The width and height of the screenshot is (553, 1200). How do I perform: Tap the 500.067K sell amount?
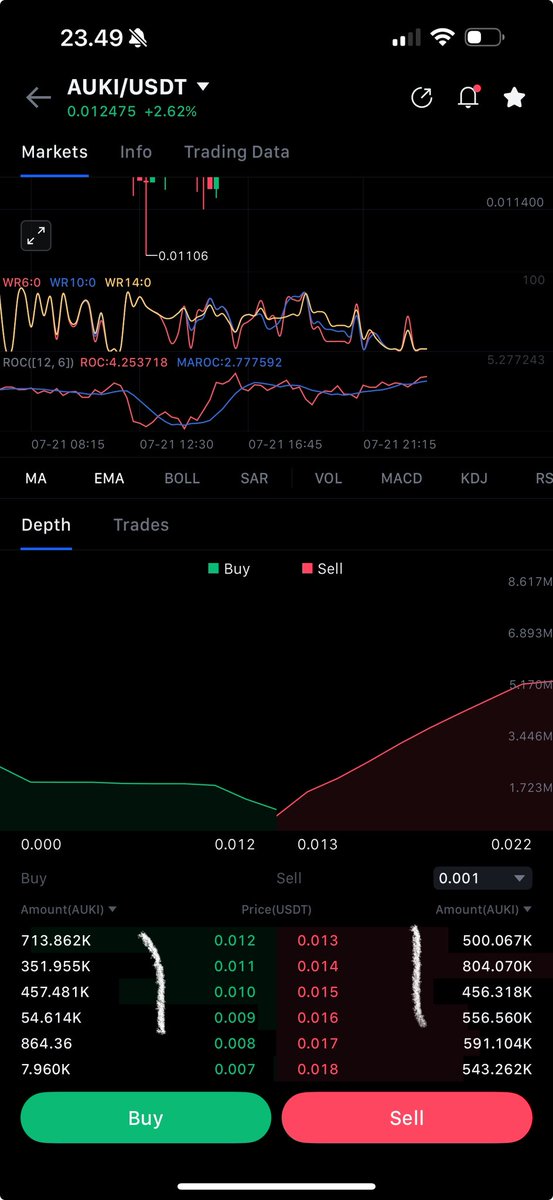[x=498, y=940]
